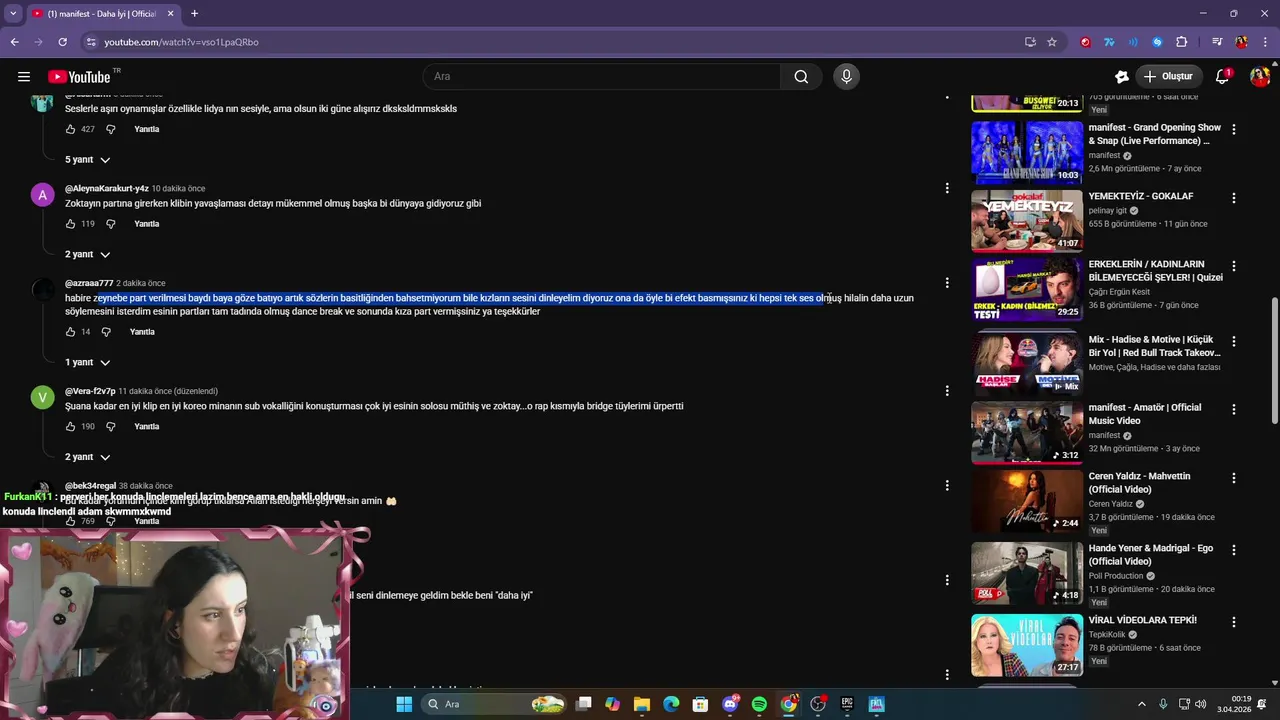
Task: Open options menu for @AleynaKarakurt-y4z comment
Action: [x=947, y=188]
